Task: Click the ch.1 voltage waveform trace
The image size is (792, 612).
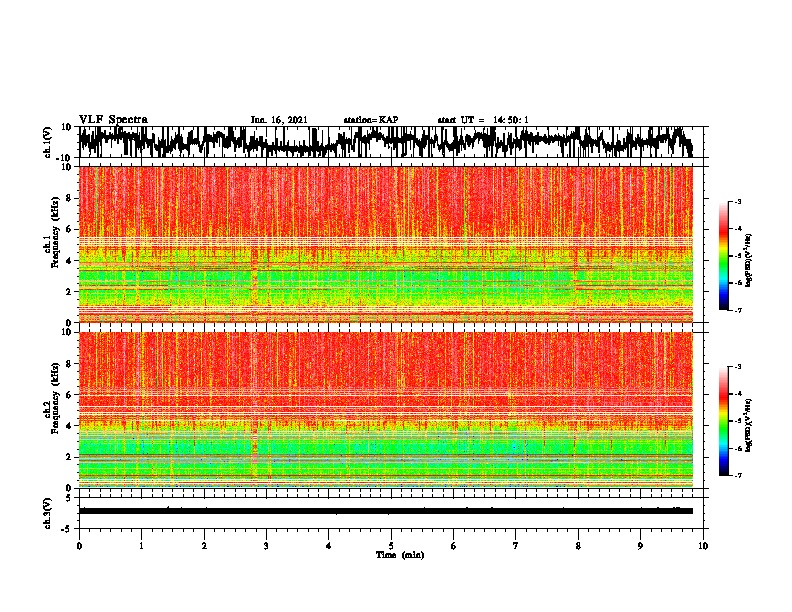Action: click(x=385, y=141)
